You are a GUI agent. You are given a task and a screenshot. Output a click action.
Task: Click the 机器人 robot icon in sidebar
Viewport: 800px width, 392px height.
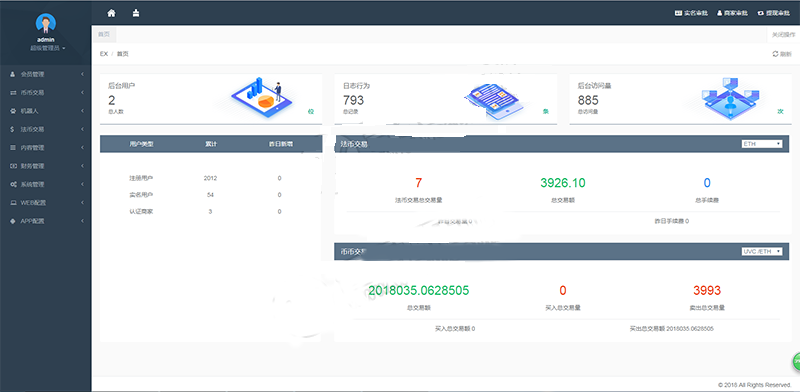pyautogui.click(x=13, y=111)
